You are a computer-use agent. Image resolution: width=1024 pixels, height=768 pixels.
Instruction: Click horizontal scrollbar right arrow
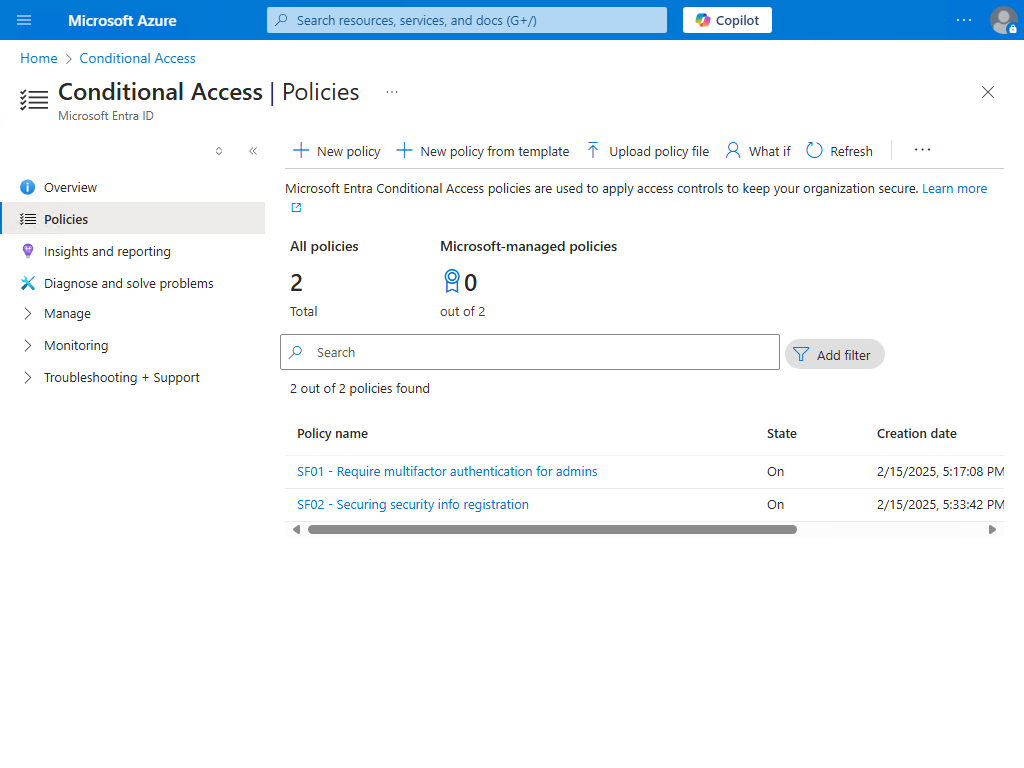992,530
